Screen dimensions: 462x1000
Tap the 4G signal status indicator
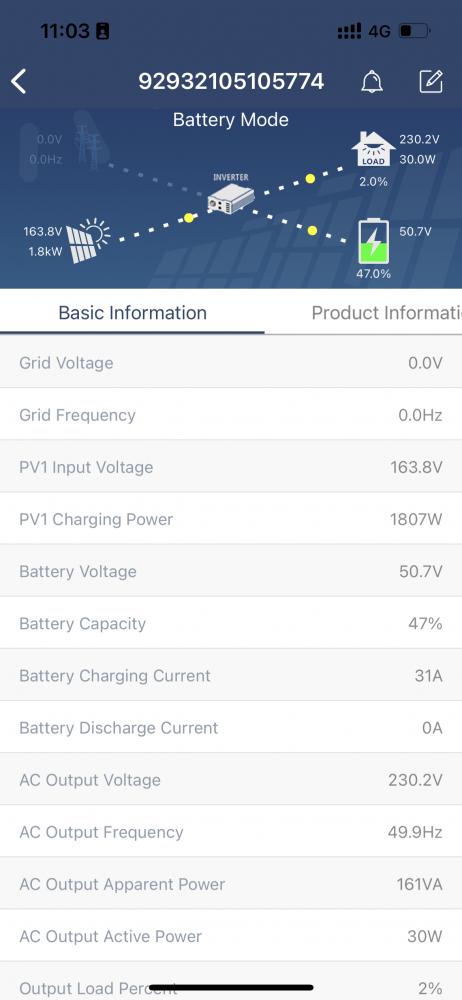[x=379, y=31]
